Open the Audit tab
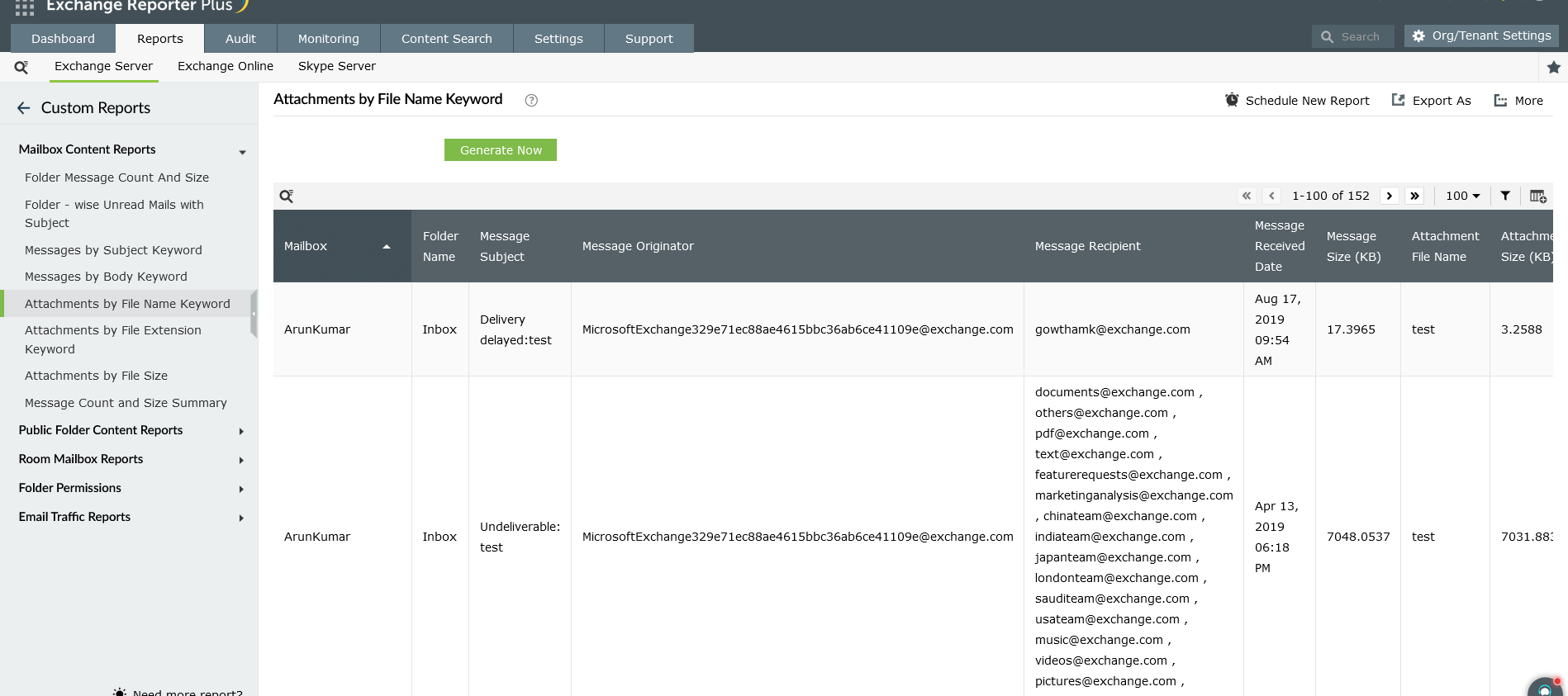Viewport: 1568px width, 696px height. click(240, 39)
